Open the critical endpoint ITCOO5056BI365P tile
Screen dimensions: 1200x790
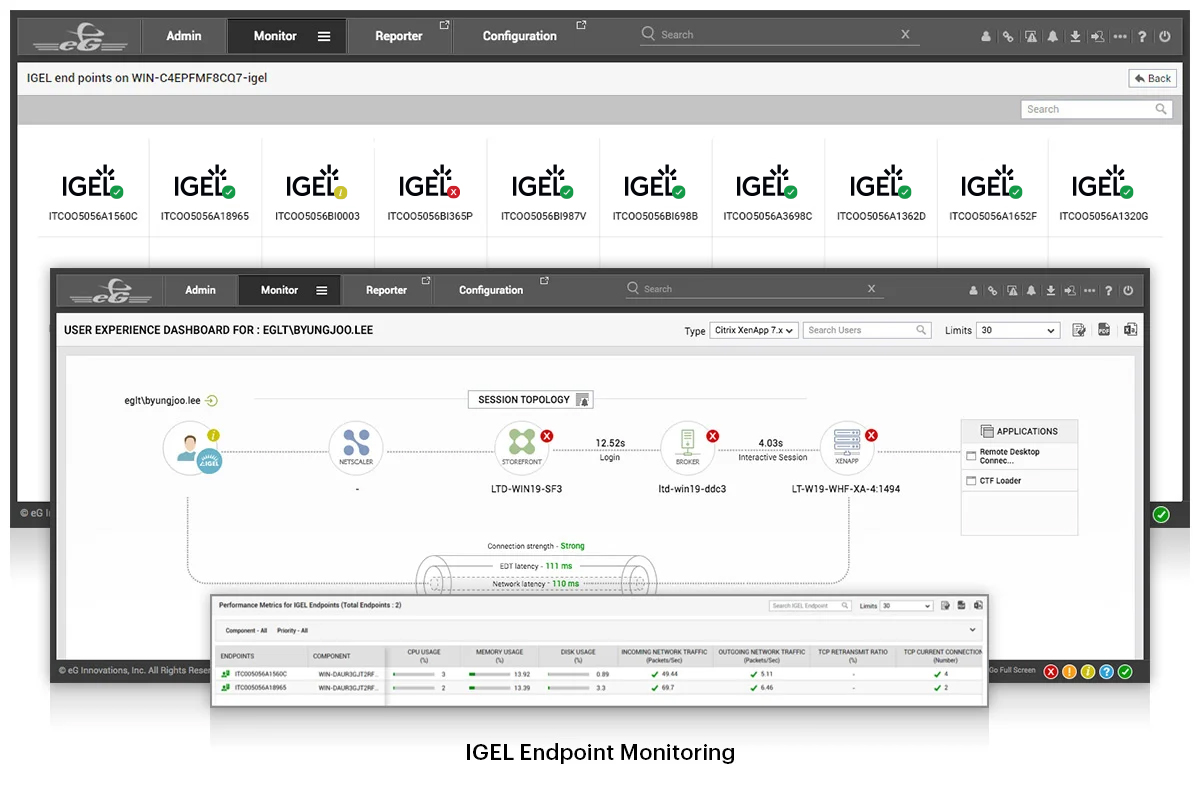tap(430, 193)
